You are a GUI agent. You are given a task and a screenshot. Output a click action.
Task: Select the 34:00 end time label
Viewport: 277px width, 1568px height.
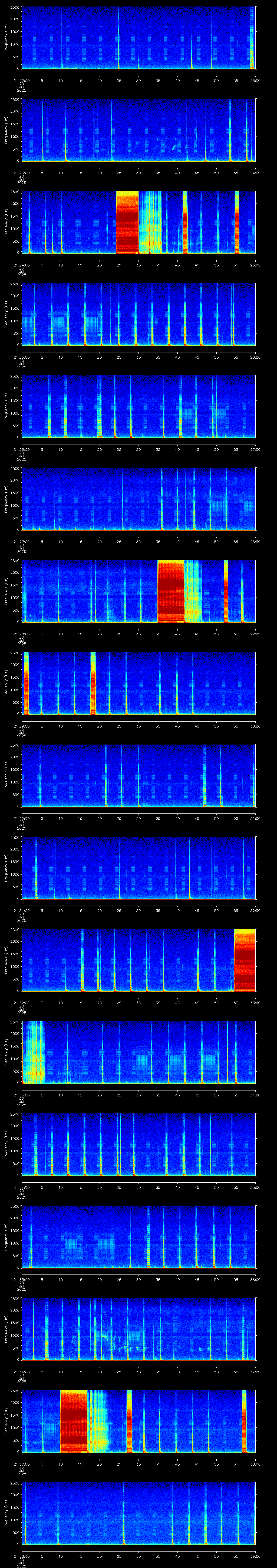(255, 1095)
